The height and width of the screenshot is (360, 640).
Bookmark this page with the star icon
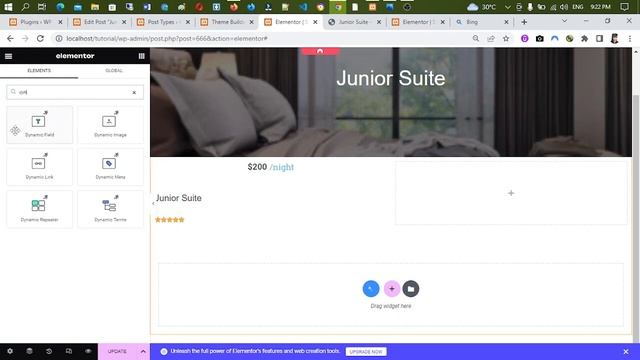pyautogui.click(x=506, y=38)
